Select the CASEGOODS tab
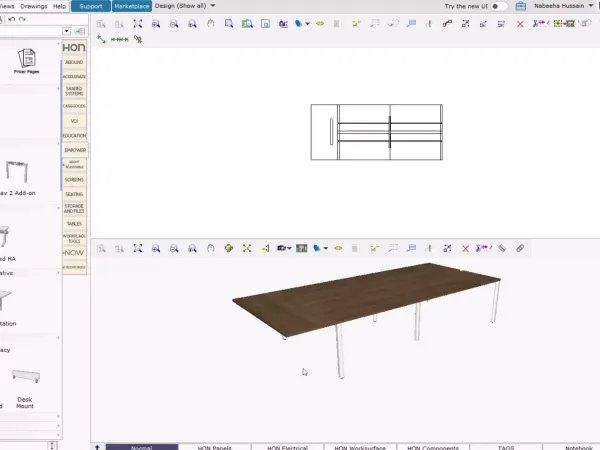Image resolution: width=600 pixels, height=450 pixels. click(x=74, y=106)
